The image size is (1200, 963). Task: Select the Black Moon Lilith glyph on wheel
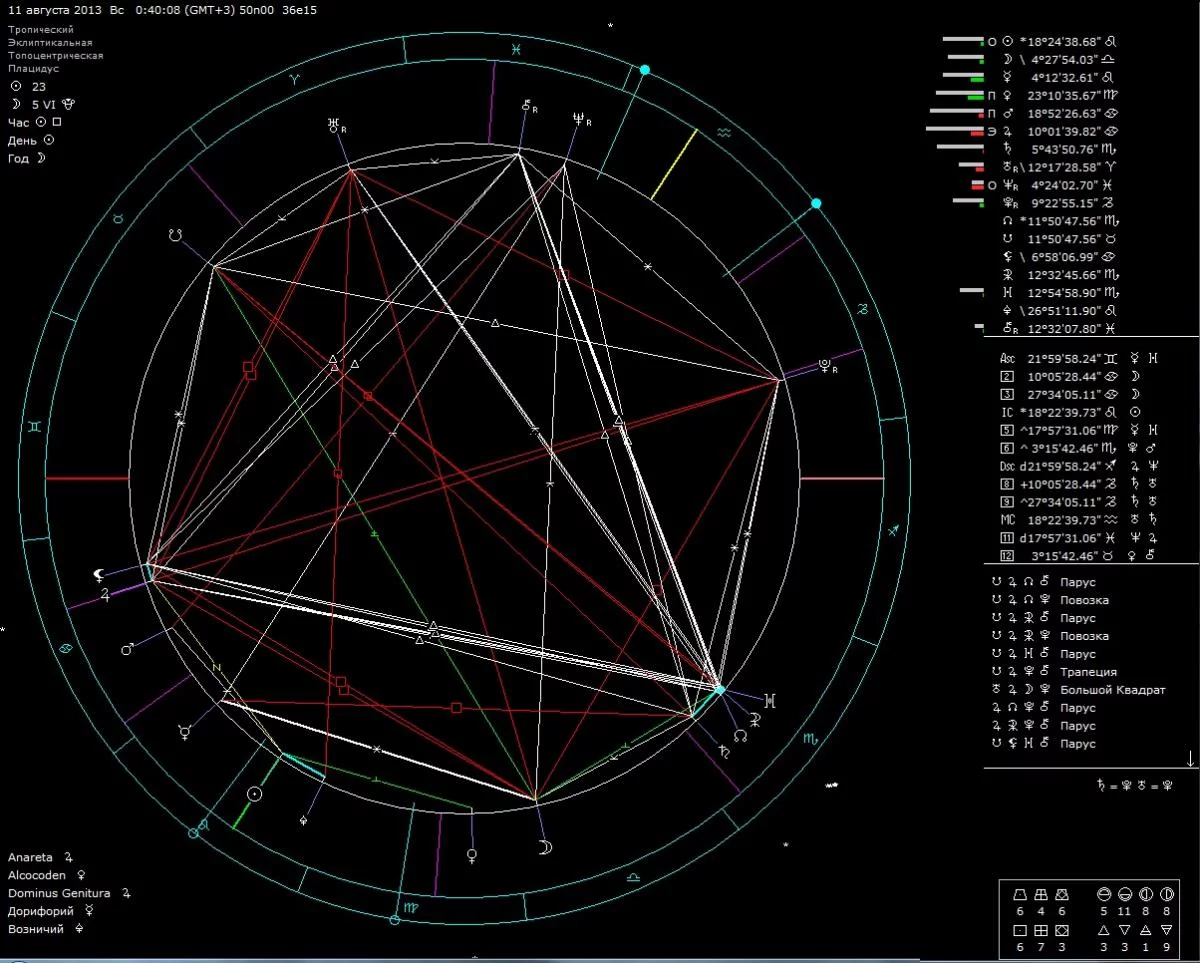pos(99,574)
